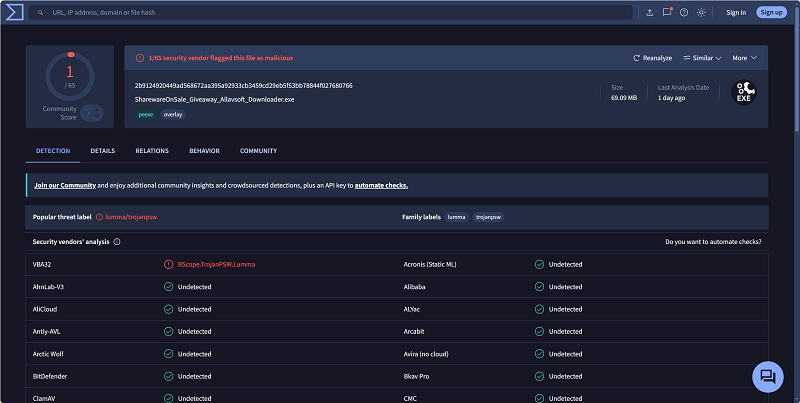The height and width of the screenshot is (403, 800).
Task: Click the community score vote control
Action: [x=92, y=113]
